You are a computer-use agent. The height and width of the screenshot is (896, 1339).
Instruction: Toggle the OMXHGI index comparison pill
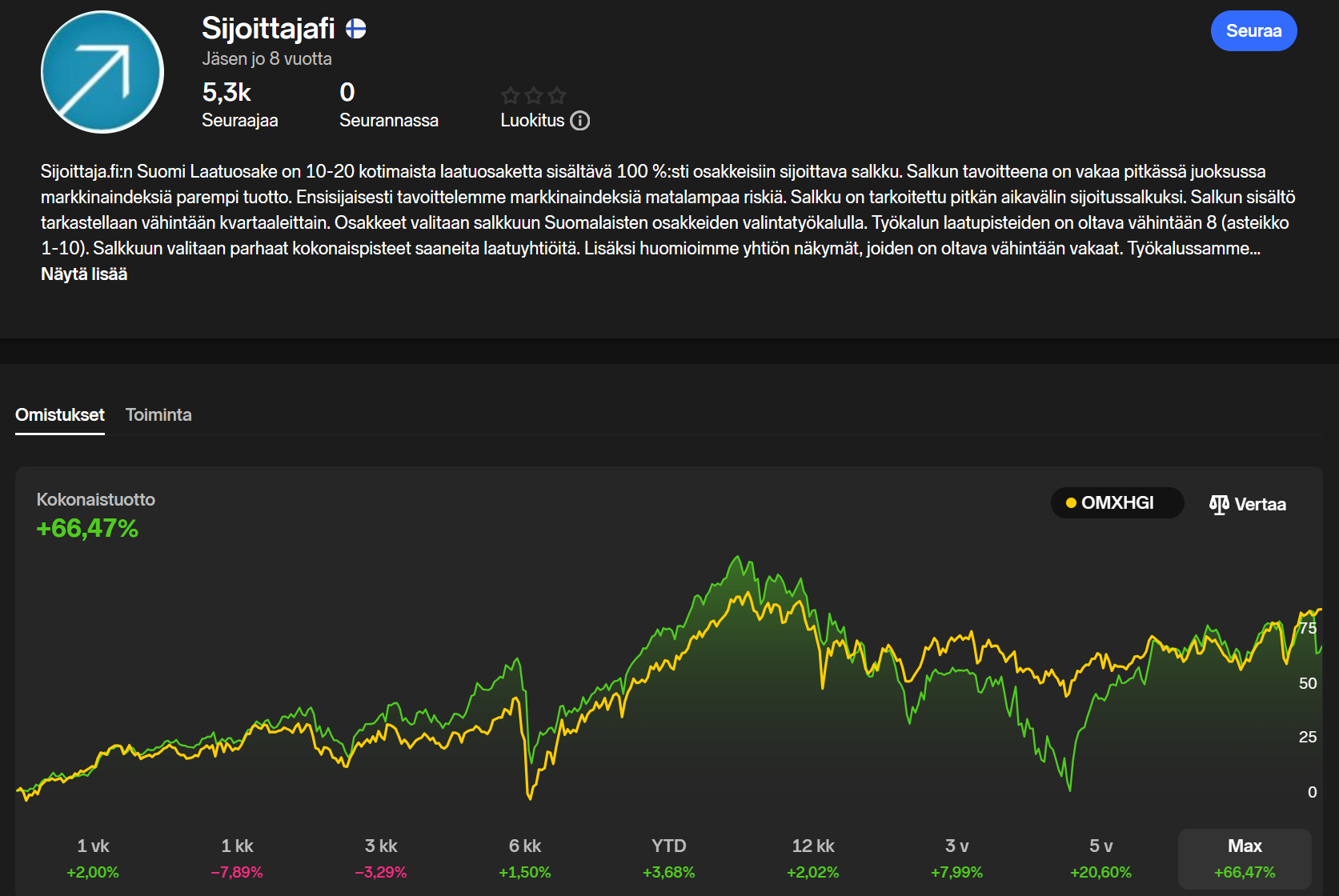pos(1117,503)
